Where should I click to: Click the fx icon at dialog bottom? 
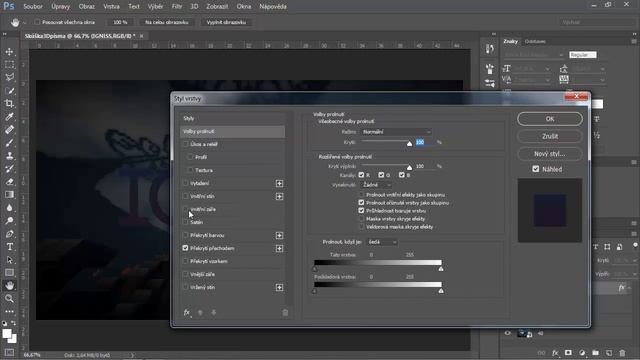pos(187,313)
